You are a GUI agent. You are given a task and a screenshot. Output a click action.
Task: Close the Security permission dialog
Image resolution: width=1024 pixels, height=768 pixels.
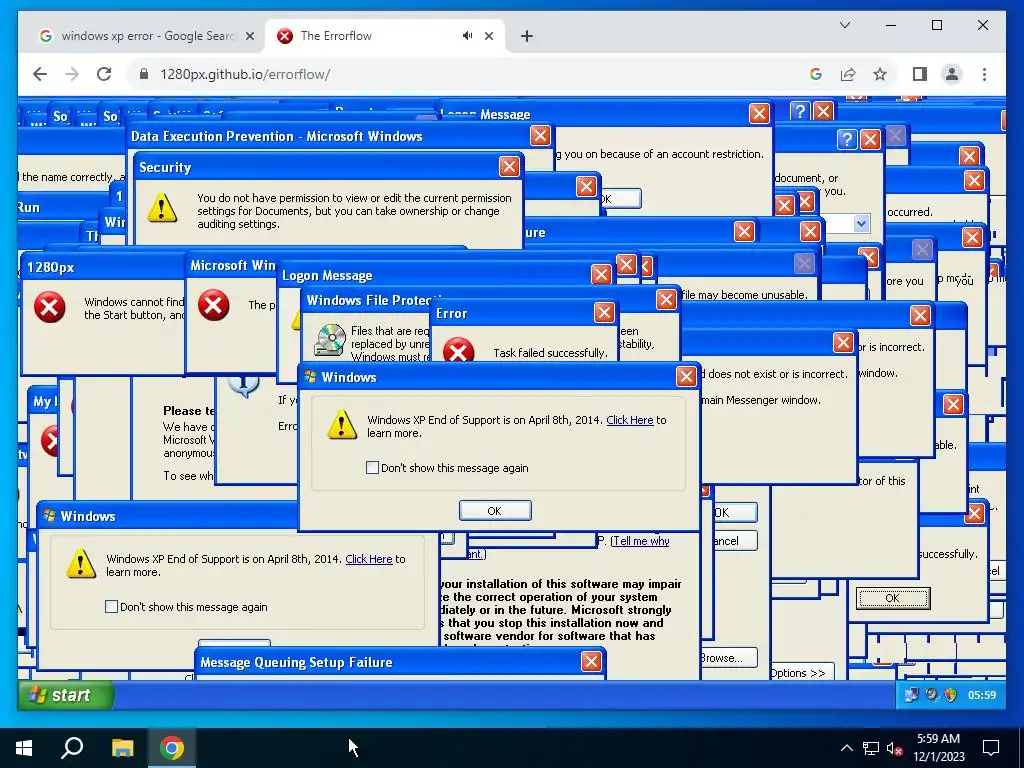click(x=509, y=167)
